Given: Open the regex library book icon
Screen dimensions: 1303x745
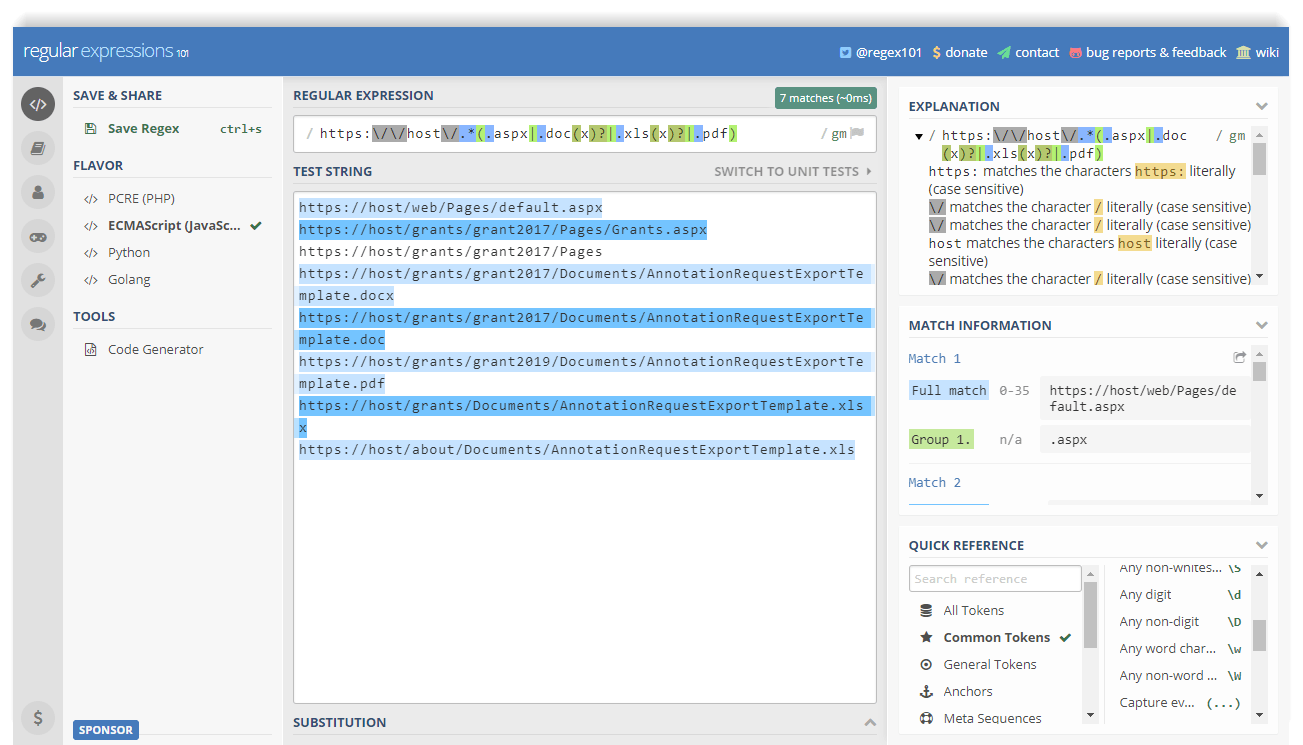Looking at the screenshot, I should pyautogui.click(x=38, y=148).
